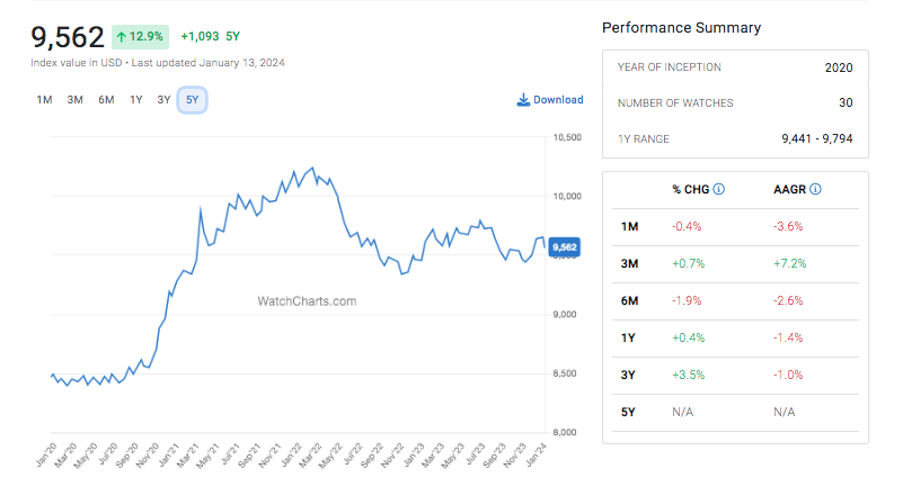
Task: Select the 1M time range tab
Action: tap(44, 100)
